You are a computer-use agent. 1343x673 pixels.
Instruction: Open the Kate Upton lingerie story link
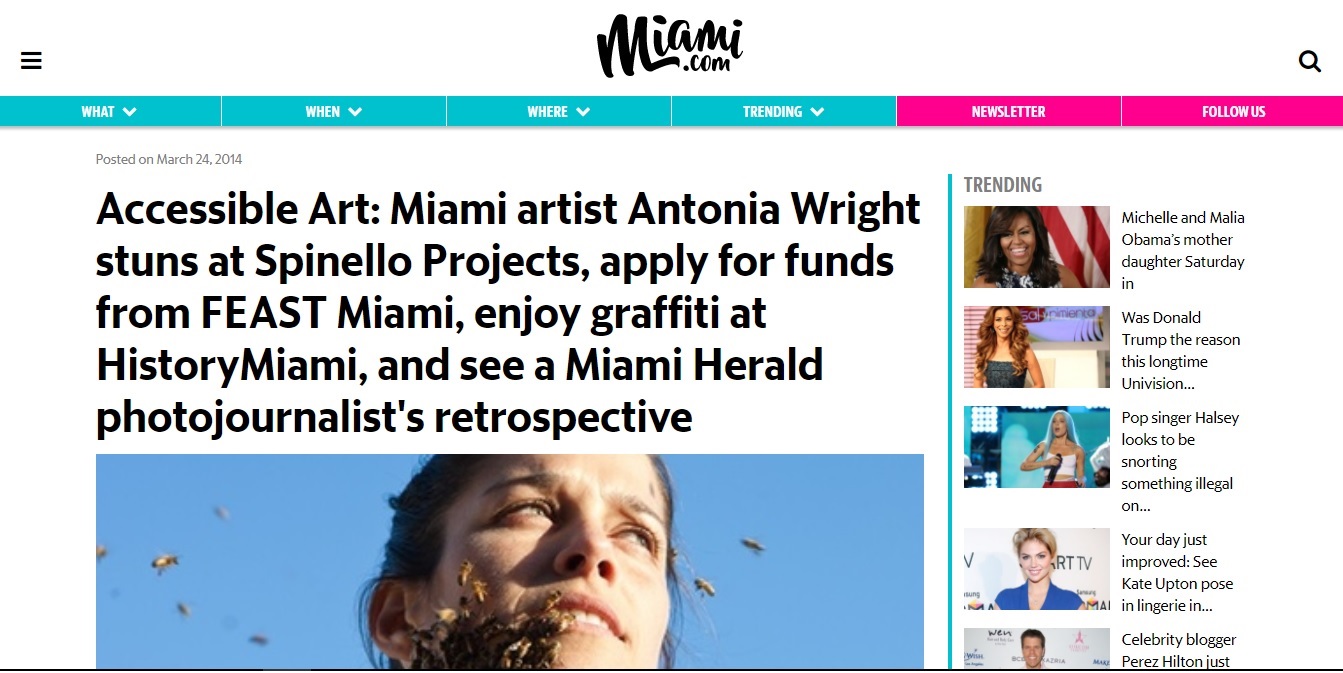pos(1178,572)
